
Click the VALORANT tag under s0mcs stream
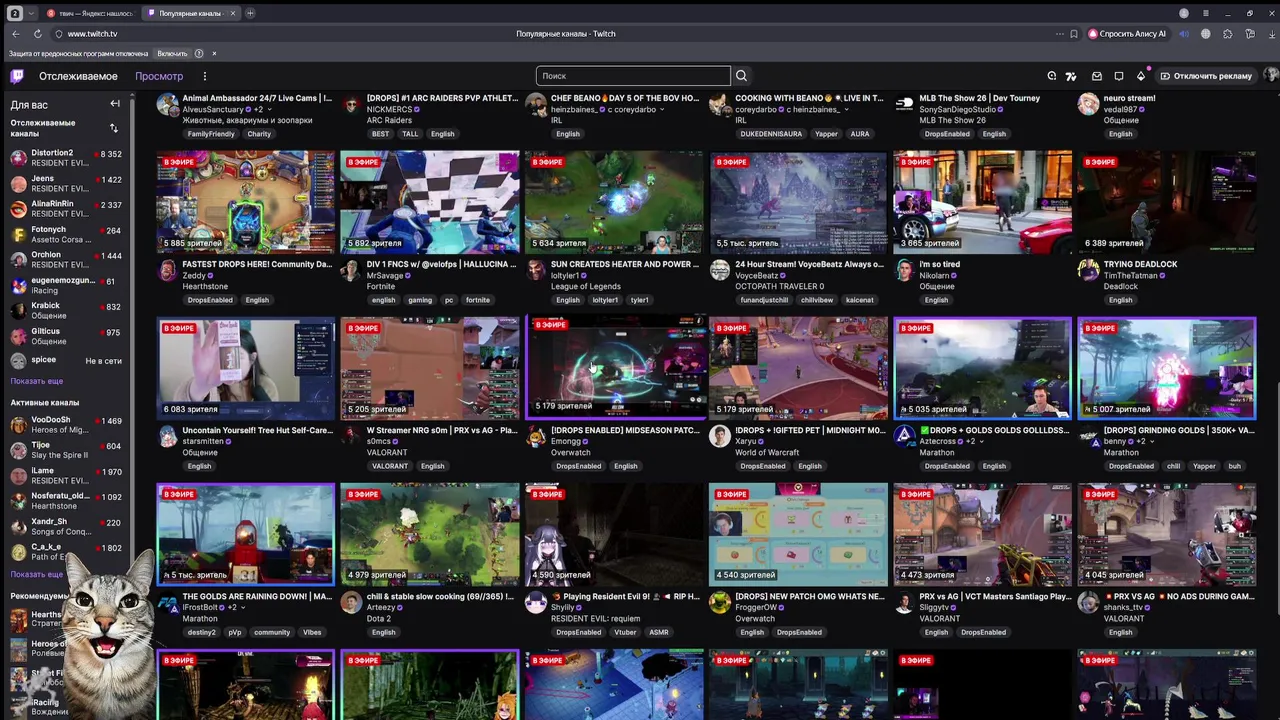(x=390, y=466)
